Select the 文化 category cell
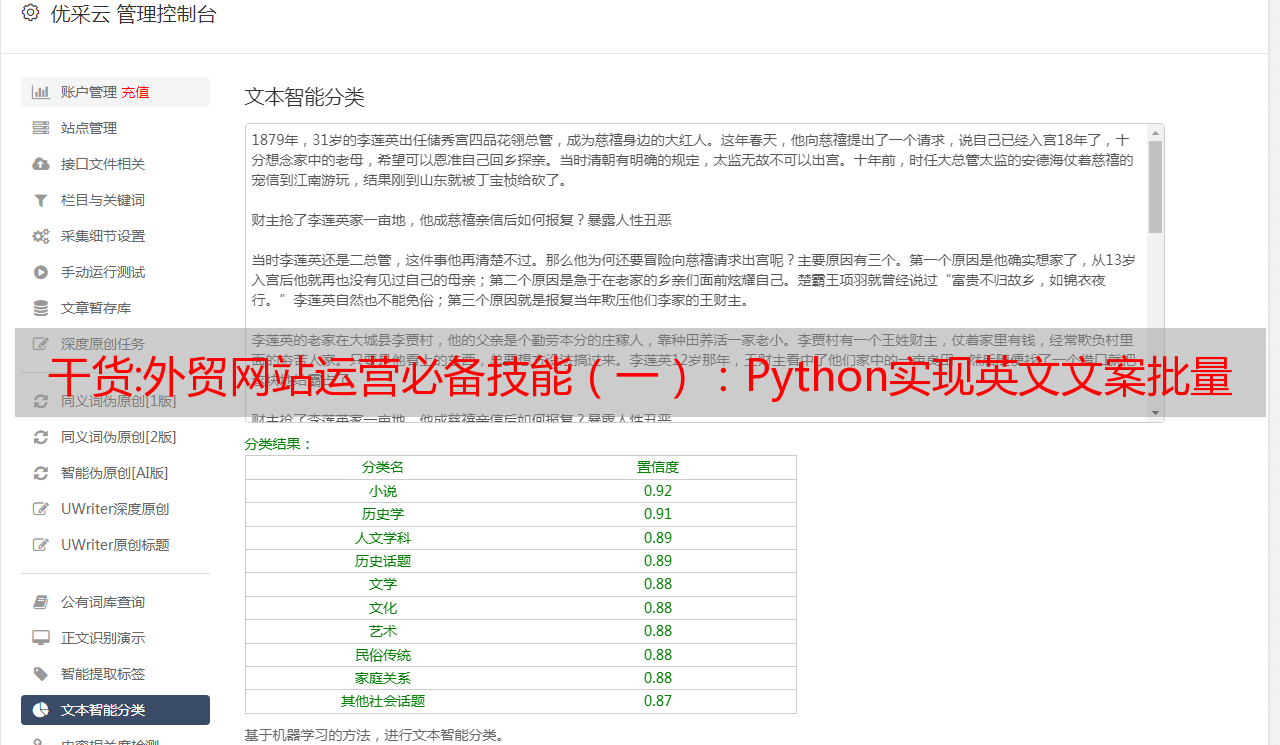Screen dimensions: 1280x745 tap(383, 608)
